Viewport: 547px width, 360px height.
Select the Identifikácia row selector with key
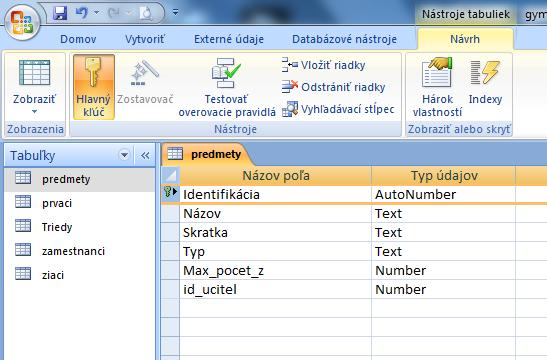(171, 193)
